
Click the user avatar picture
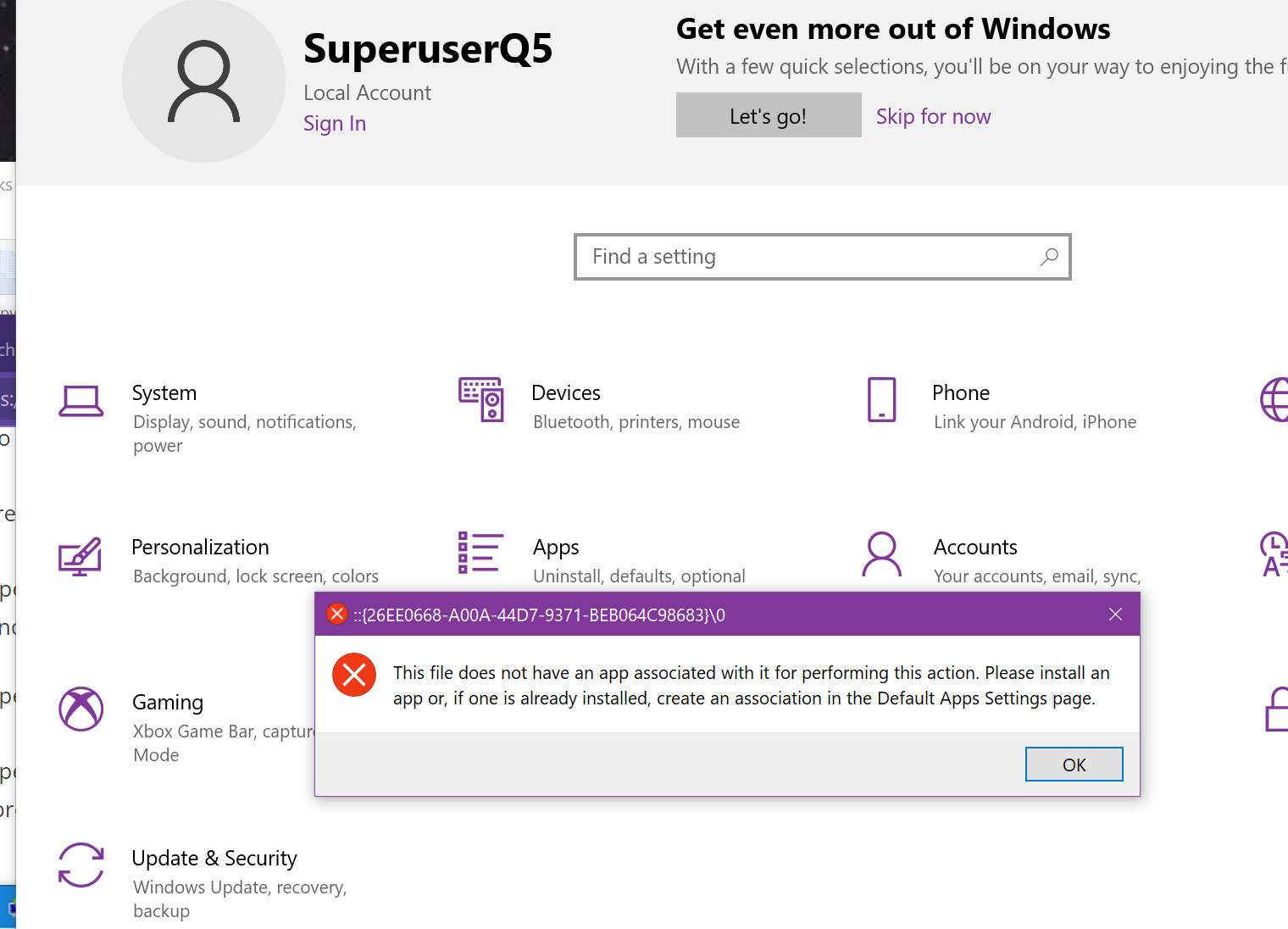pyautogui.click(x=203, y=81)
